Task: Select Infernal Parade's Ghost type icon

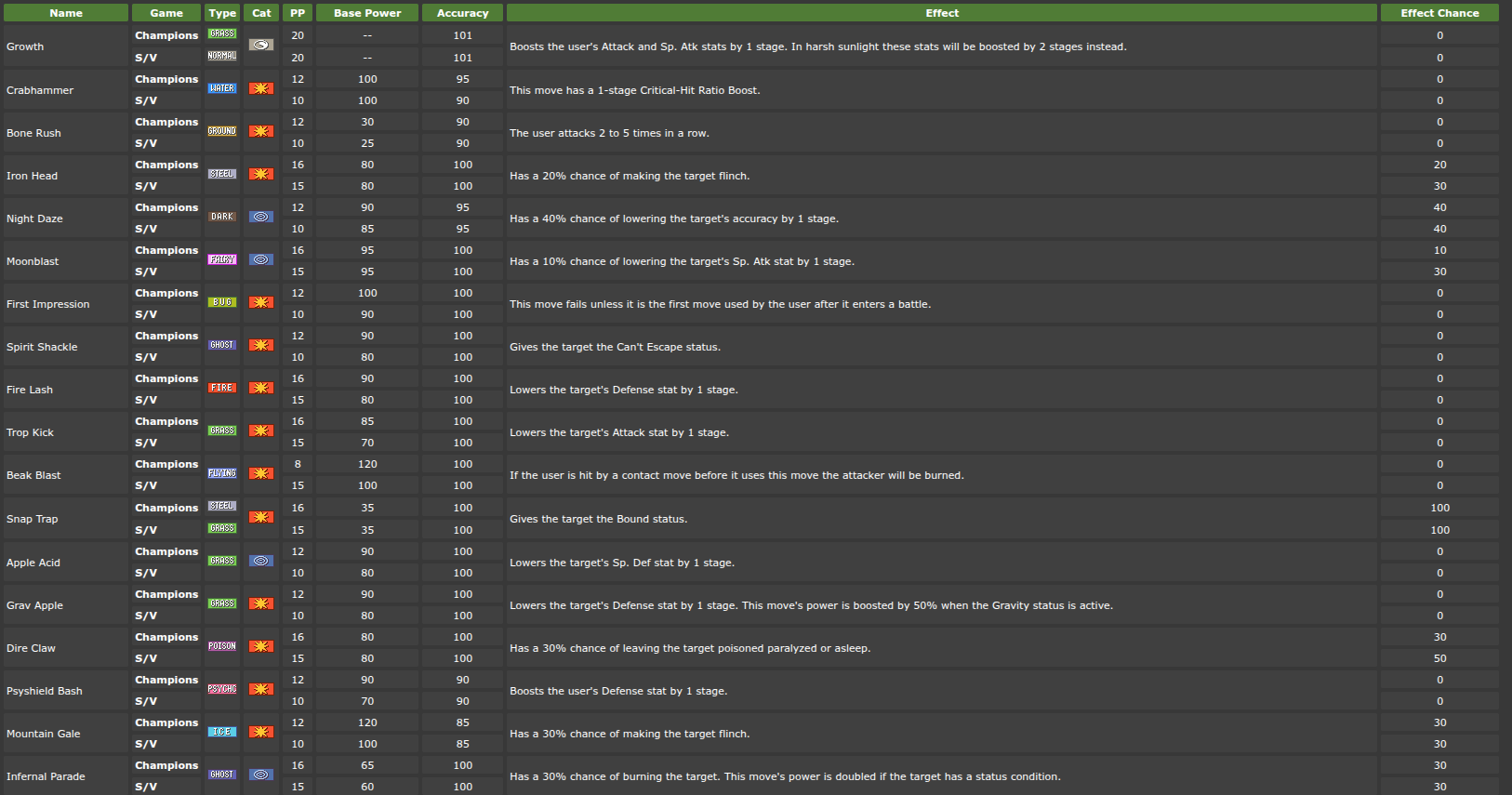Action: [222, 775]
